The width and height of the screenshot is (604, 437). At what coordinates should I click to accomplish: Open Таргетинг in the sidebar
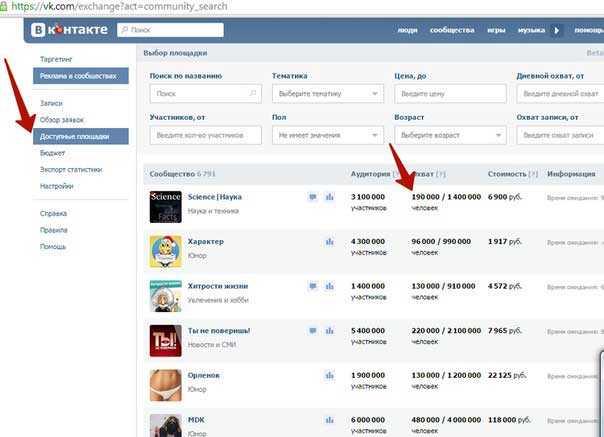(x=56, y=59)
